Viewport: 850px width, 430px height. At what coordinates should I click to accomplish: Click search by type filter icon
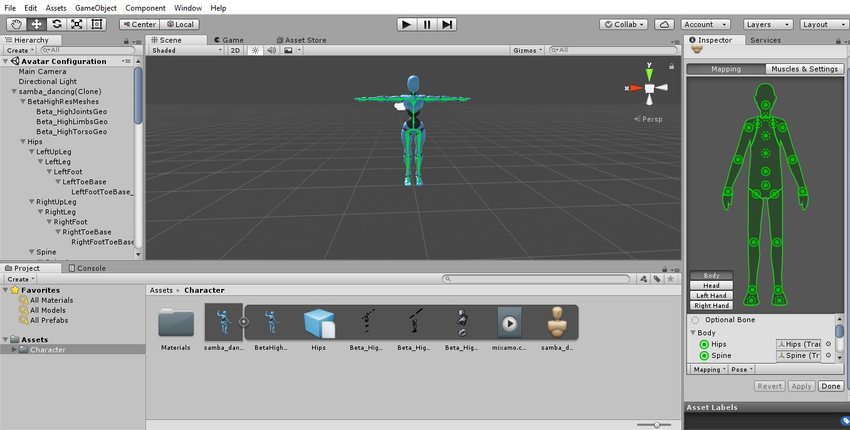pos(643,279)
